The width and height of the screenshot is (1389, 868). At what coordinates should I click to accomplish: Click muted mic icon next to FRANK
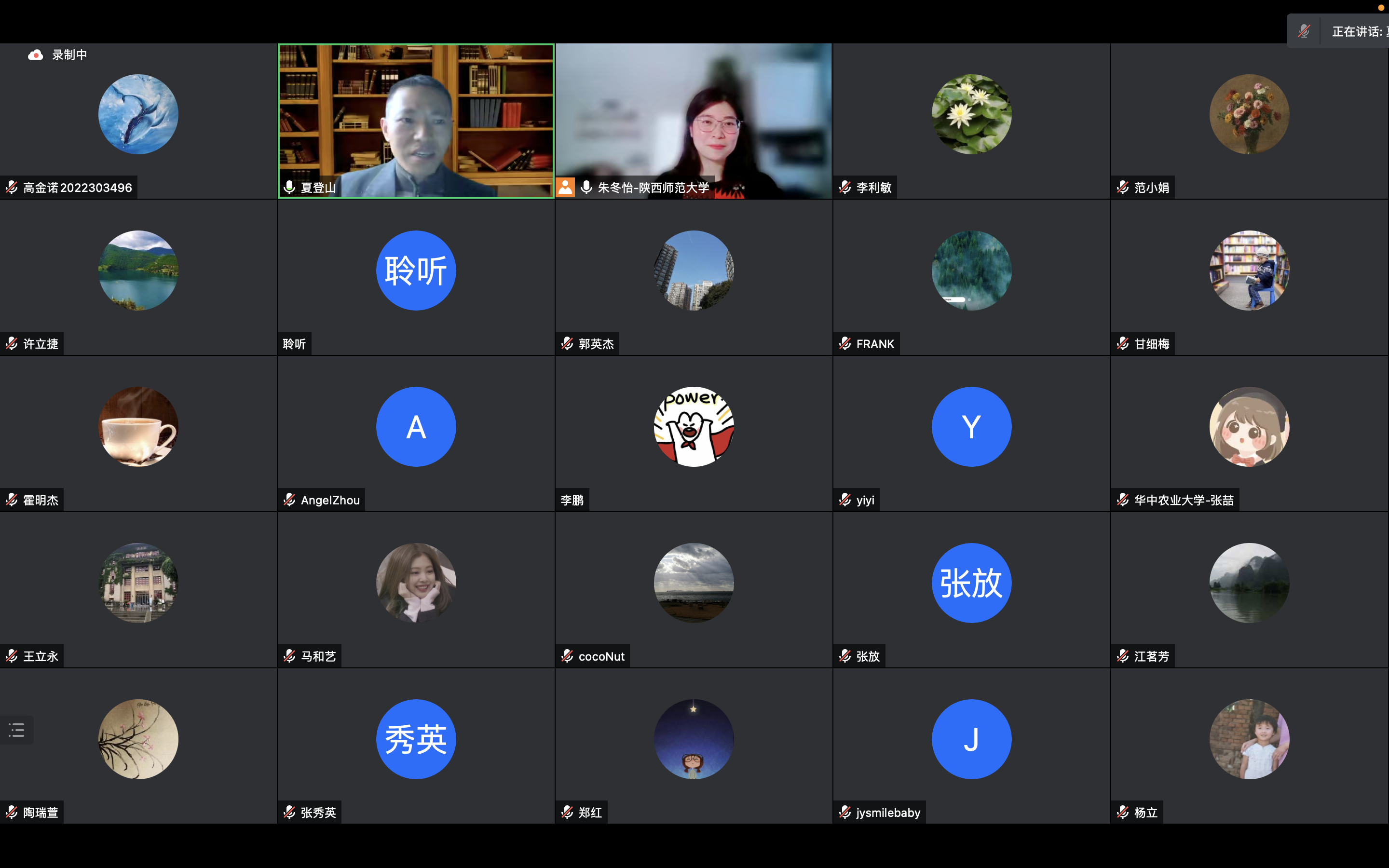coord(845,344)
